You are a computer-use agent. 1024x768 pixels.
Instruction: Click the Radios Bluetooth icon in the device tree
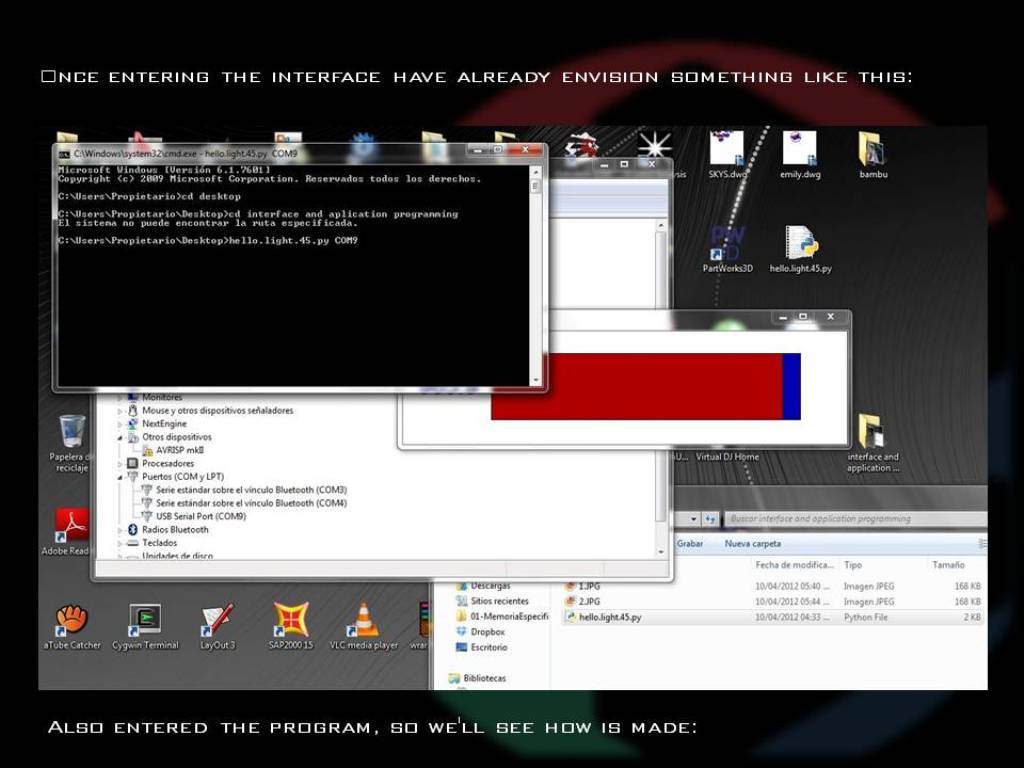(133, 530)
